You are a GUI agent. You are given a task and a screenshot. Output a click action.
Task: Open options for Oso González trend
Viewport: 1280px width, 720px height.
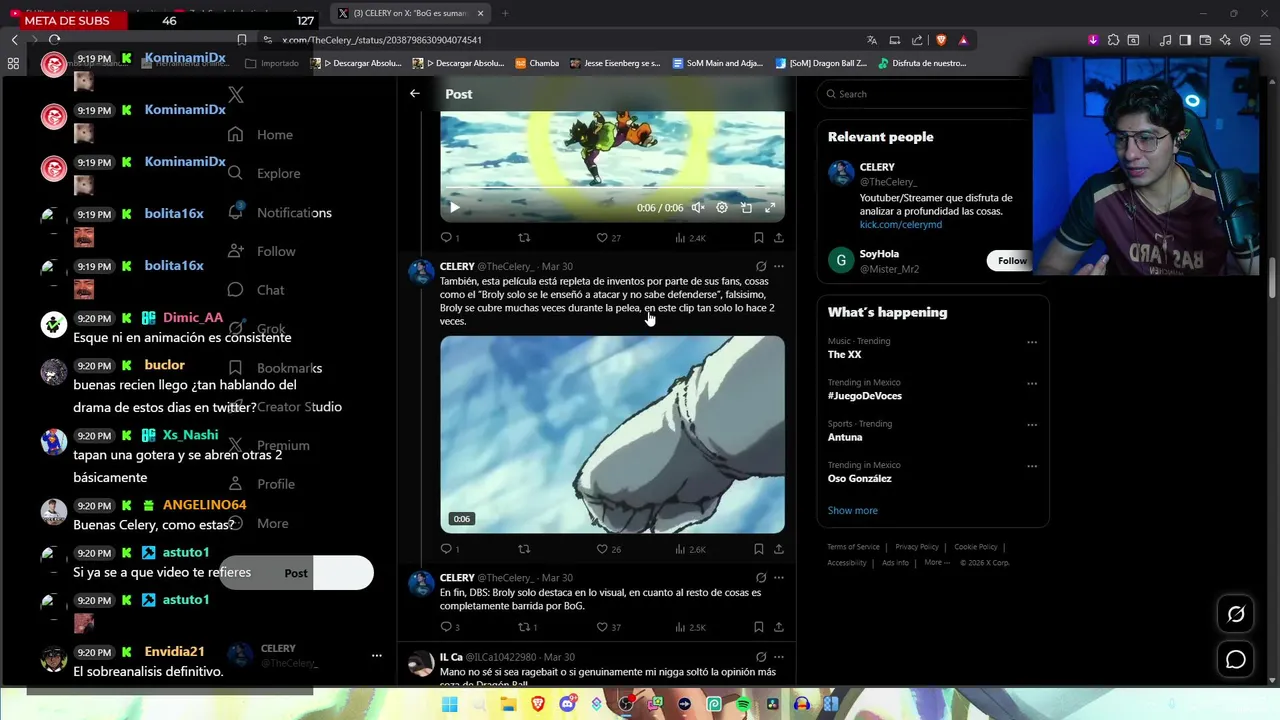1032,466
